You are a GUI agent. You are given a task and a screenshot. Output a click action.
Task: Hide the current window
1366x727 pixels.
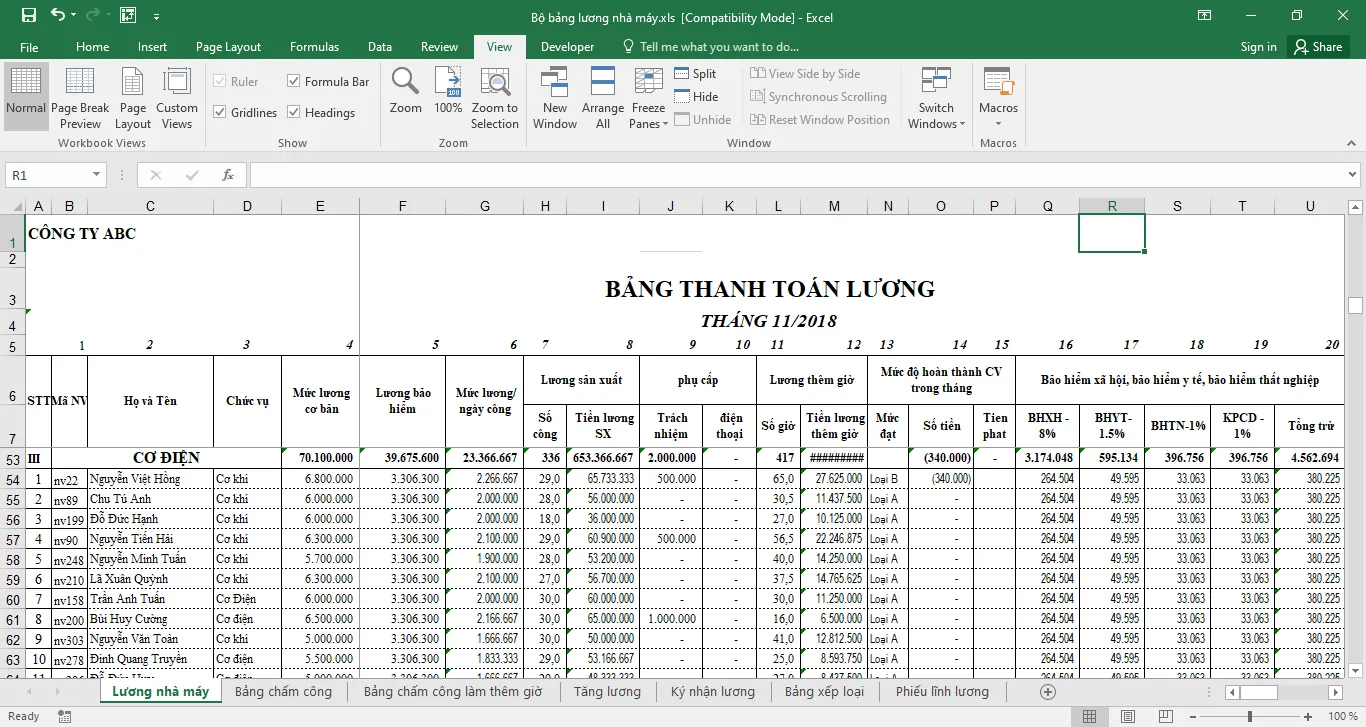coord(696,96)
